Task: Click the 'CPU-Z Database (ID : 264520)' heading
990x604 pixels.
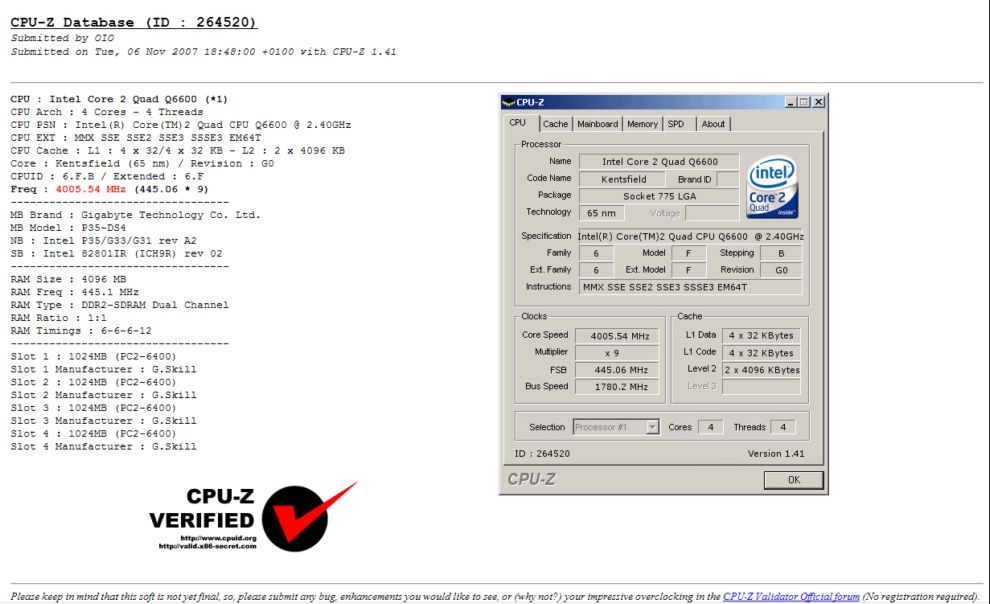Action: tap(134, 22)
